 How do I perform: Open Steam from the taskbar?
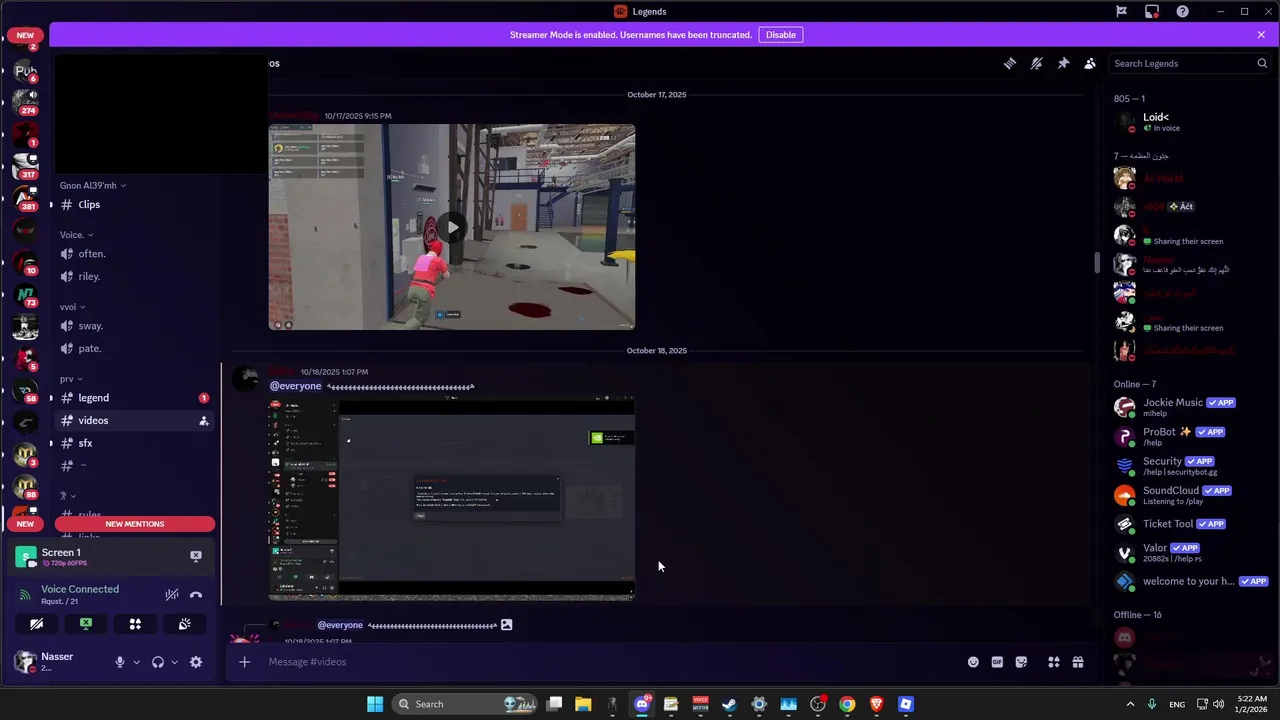click(730, 704)
